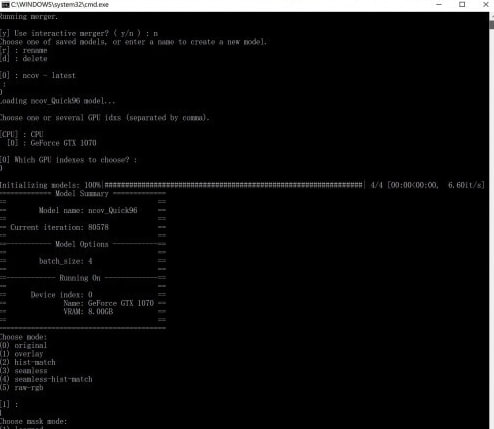Click the '[0] : ncov - latest' entry

point(38,76)
